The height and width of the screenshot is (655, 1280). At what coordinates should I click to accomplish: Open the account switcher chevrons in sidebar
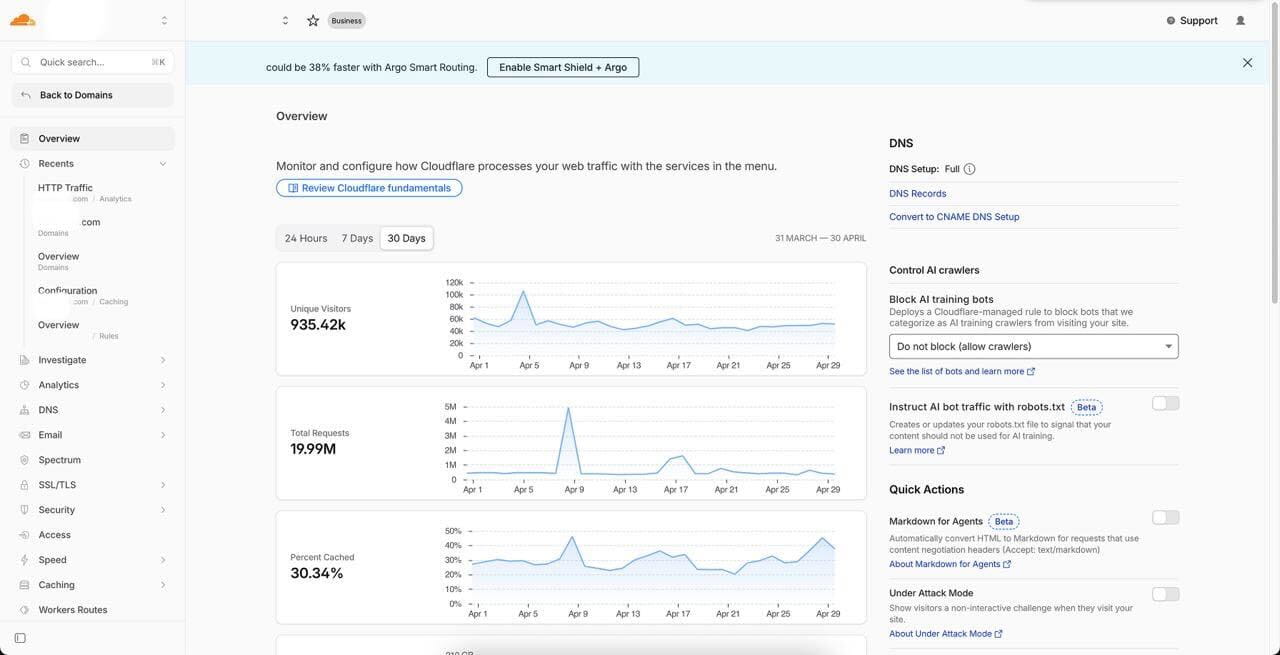tap(164, 20)
